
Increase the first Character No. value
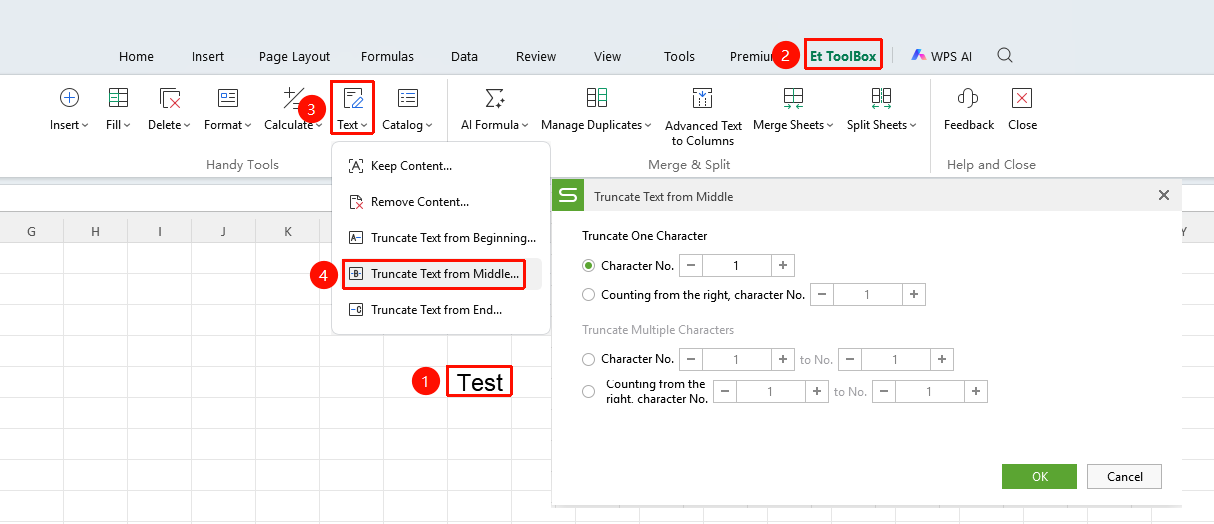click(783, 266)
